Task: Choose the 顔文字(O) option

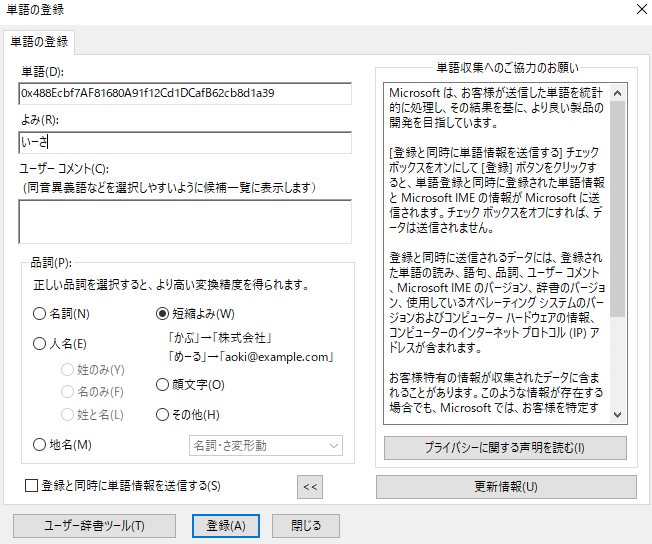Action: 163,385
